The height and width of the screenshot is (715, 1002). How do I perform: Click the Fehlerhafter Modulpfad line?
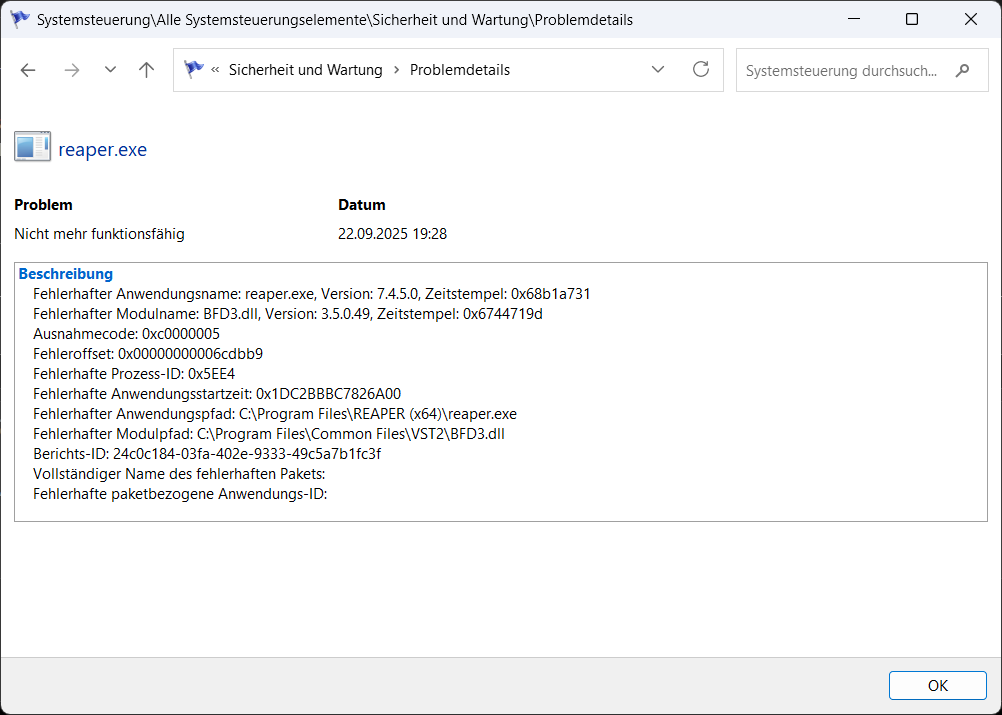[x=269, y=434]
